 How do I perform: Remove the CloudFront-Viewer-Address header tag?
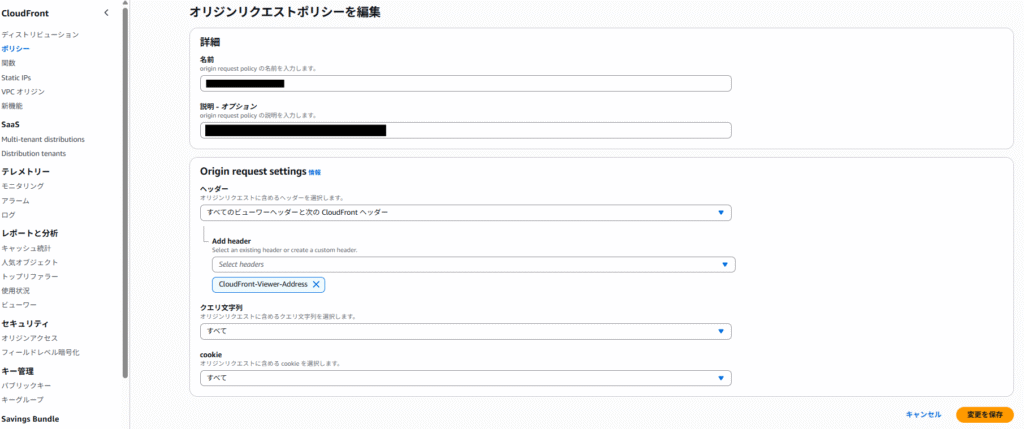[x=316, y=285]
